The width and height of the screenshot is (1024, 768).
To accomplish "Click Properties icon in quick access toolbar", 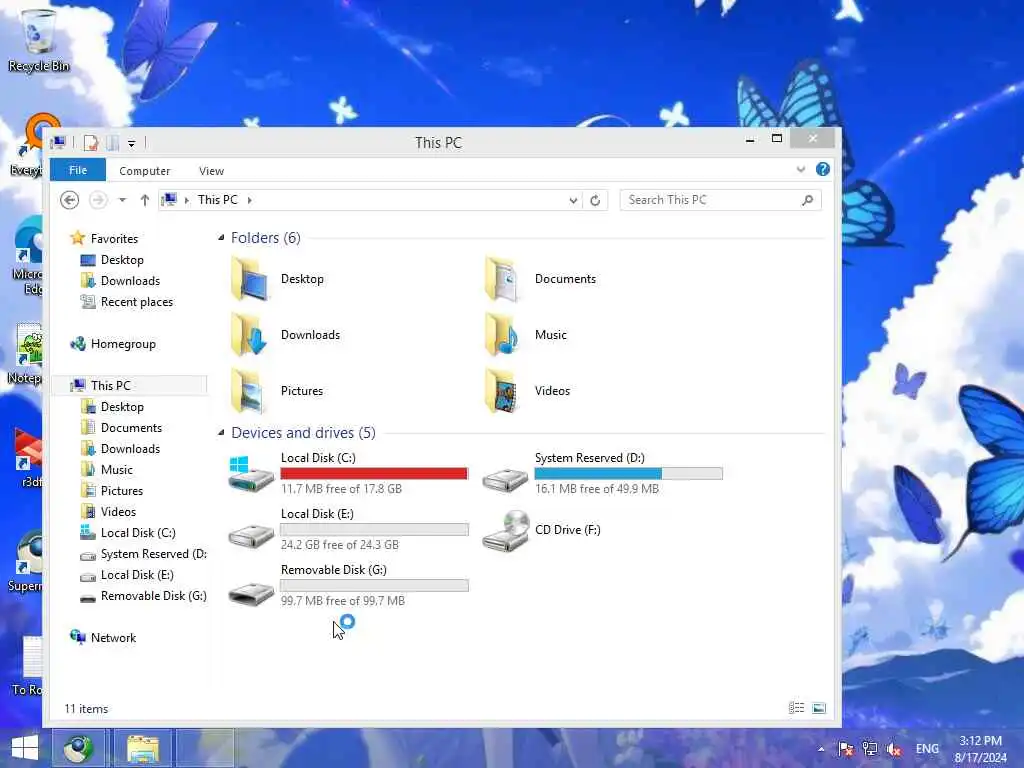I will [x=91, y=142].
